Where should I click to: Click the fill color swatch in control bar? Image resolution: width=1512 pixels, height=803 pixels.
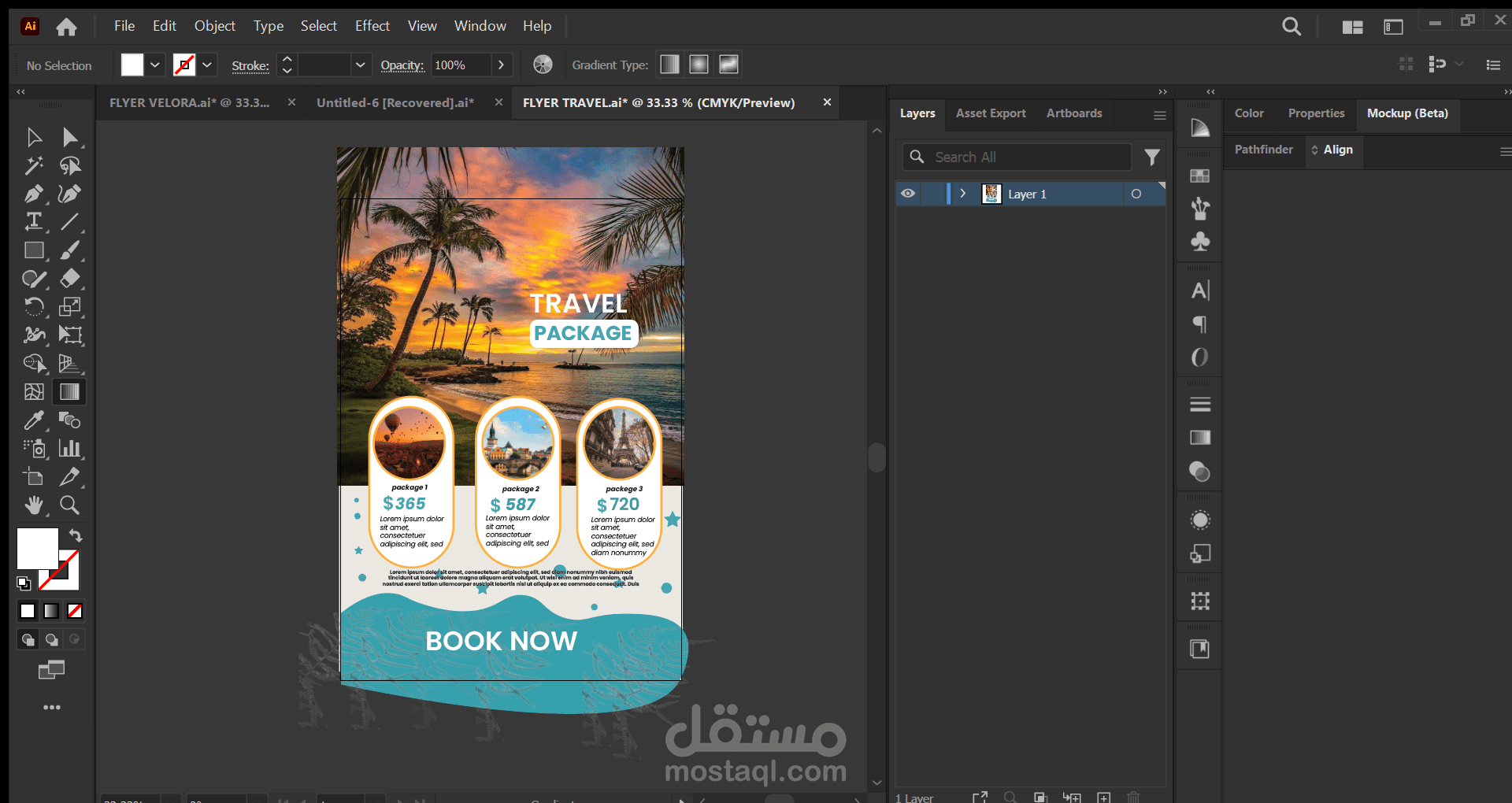tap(132, 65)
